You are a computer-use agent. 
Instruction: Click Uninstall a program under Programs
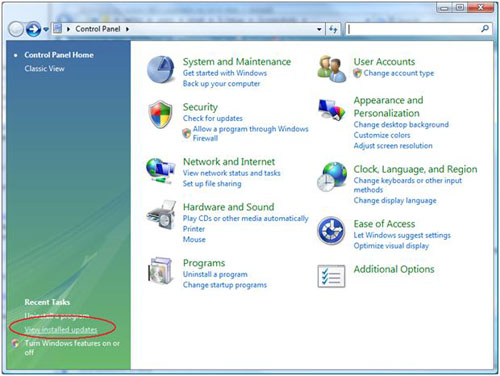pos(215,274)
